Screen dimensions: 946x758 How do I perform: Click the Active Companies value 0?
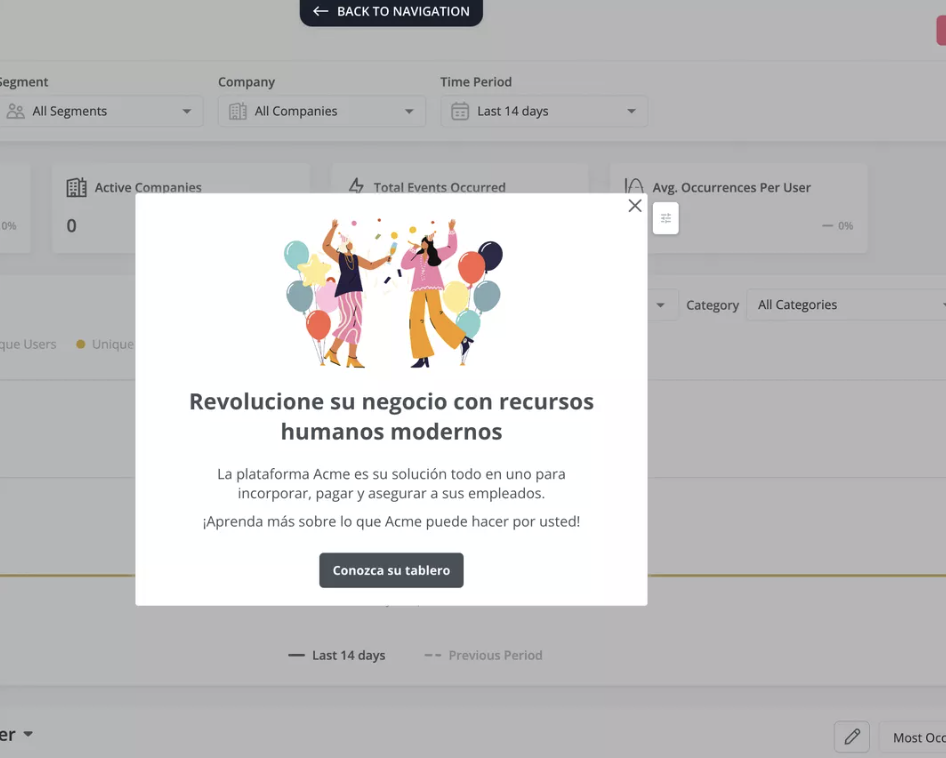pyautogui.click(x=71, y=226)
